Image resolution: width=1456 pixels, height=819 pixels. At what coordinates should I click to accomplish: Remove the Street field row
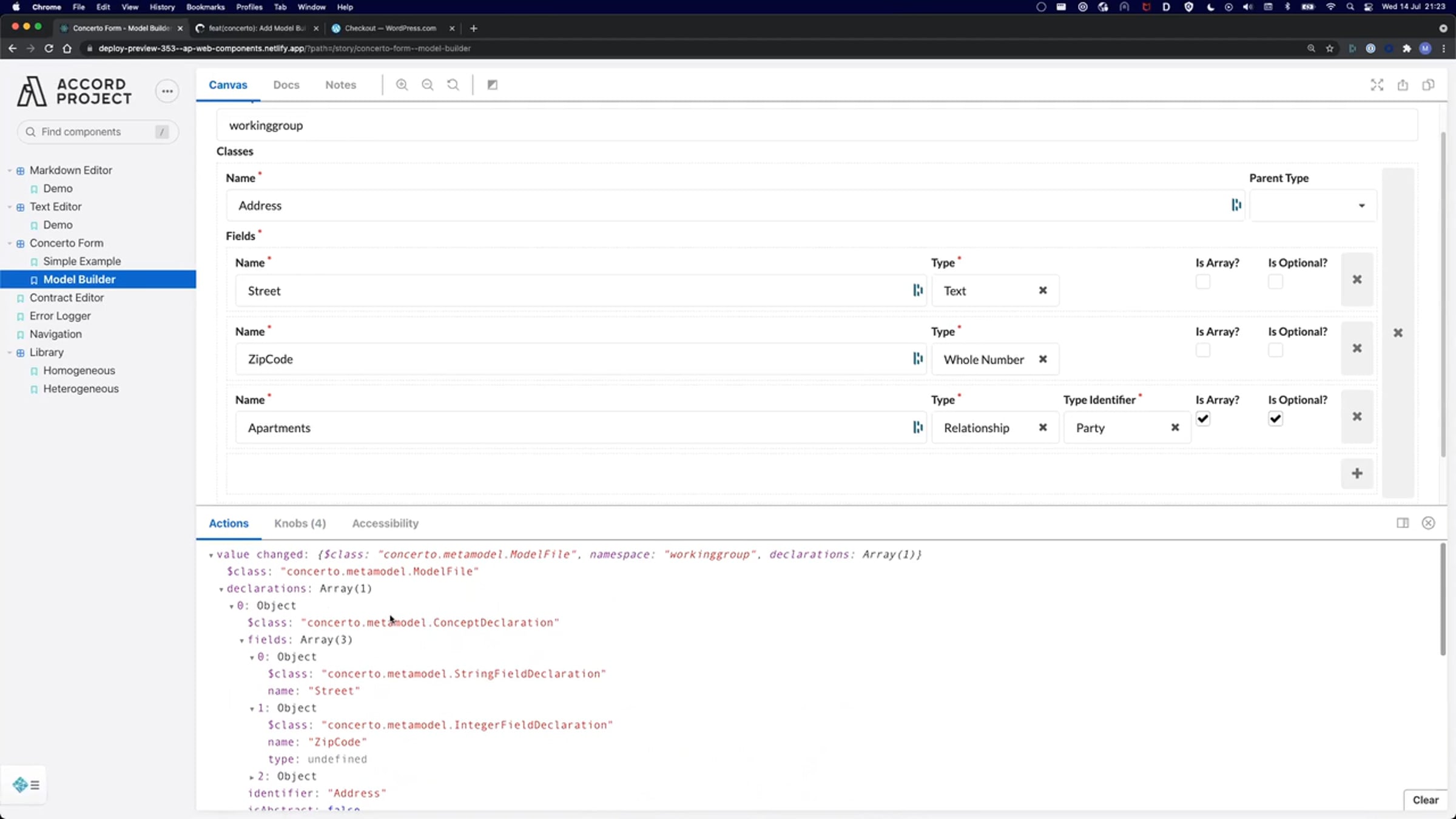coord(1357,280)
